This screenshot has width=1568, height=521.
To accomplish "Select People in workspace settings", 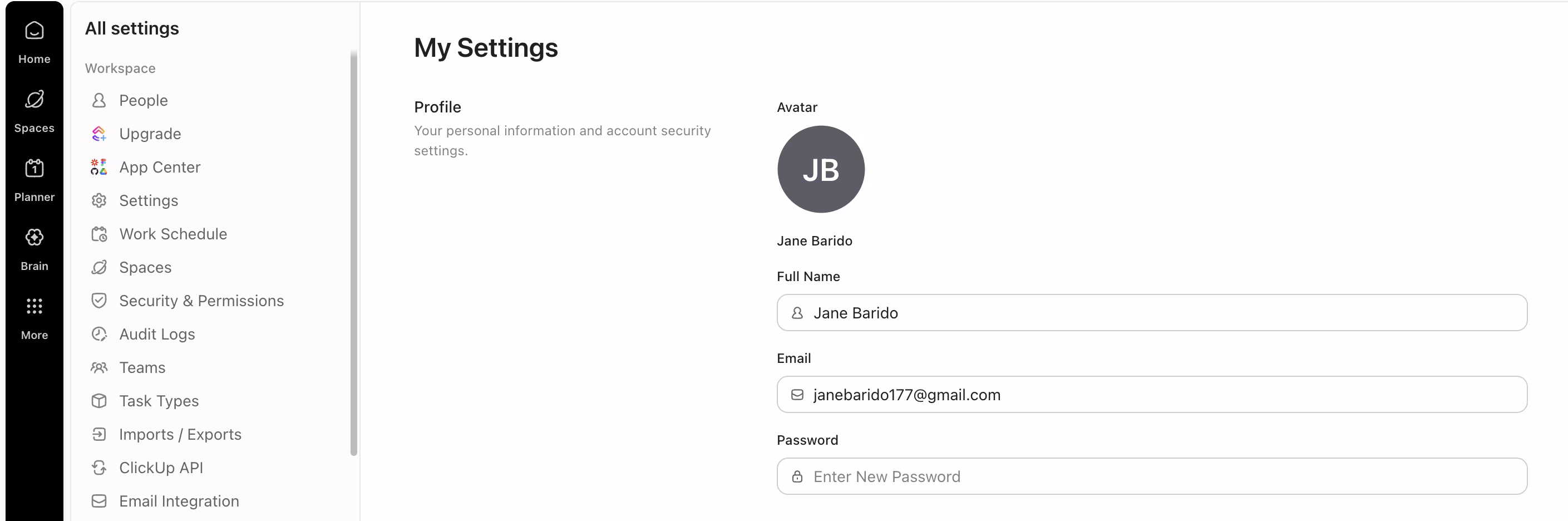I will click(x=143, y=100).
